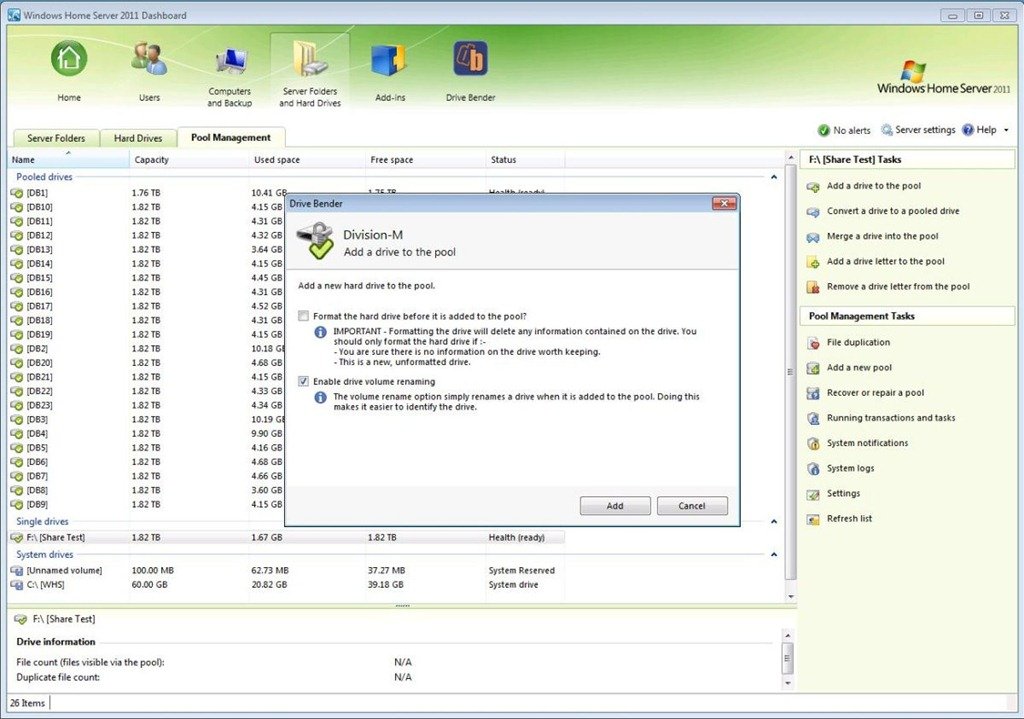Click the No alerts status icon
Viewport: 1024px width, 719px height.
pyautogui.click(x=824, y=130)
